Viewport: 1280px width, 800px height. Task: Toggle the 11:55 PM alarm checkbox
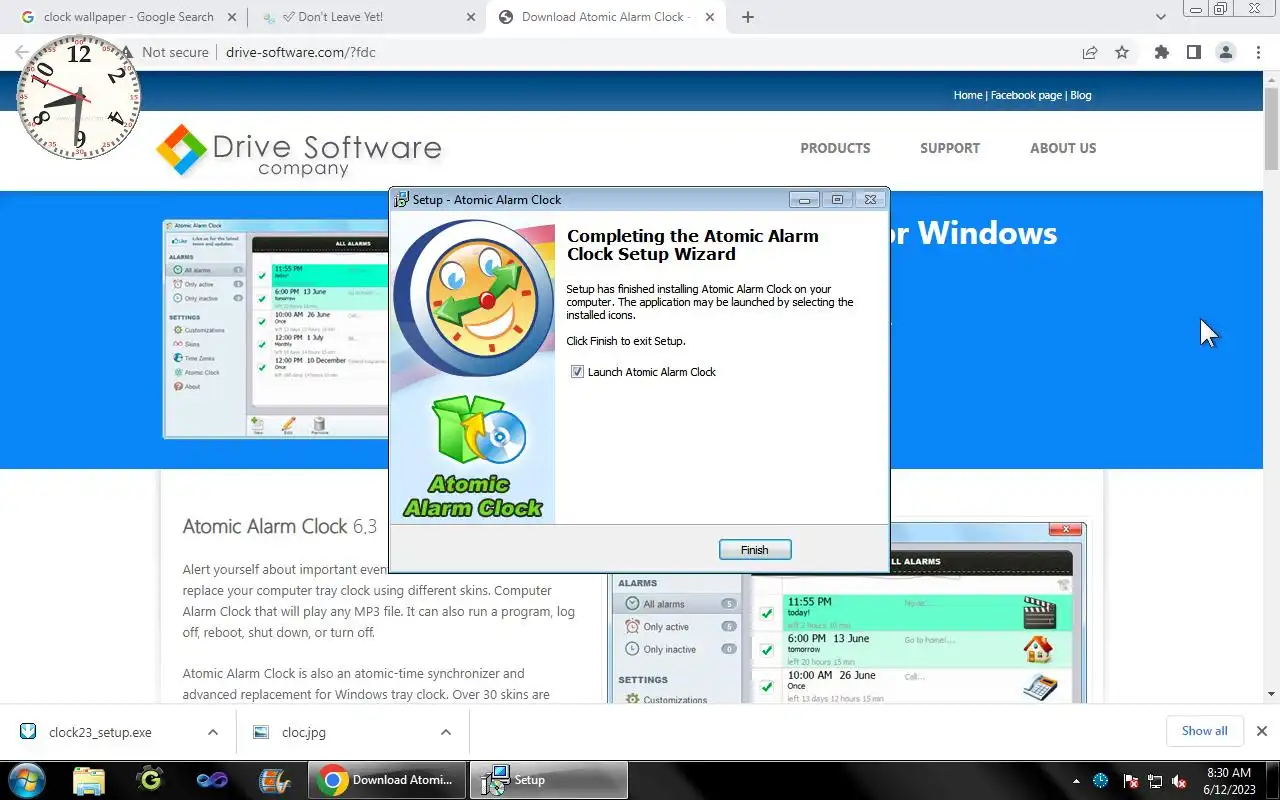(x=767, y=613)
